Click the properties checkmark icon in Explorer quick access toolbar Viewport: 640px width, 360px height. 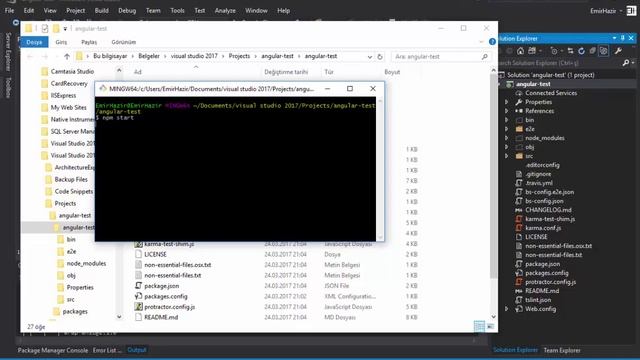45,29
